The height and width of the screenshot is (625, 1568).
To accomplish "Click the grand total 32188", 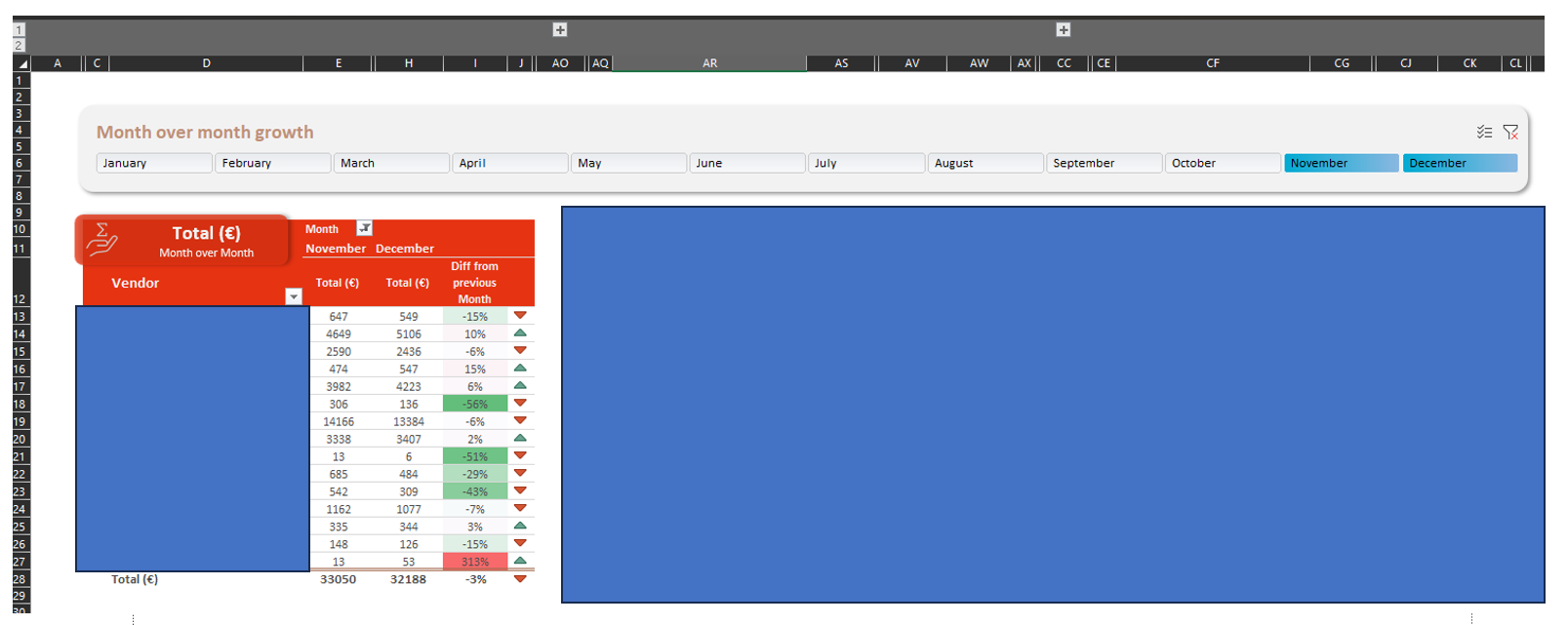I will (408, 579).
